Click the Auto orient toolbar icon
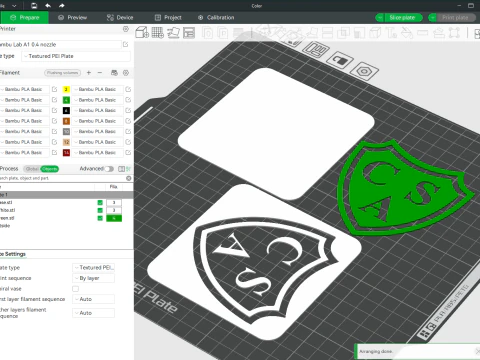 coord(173,33)
